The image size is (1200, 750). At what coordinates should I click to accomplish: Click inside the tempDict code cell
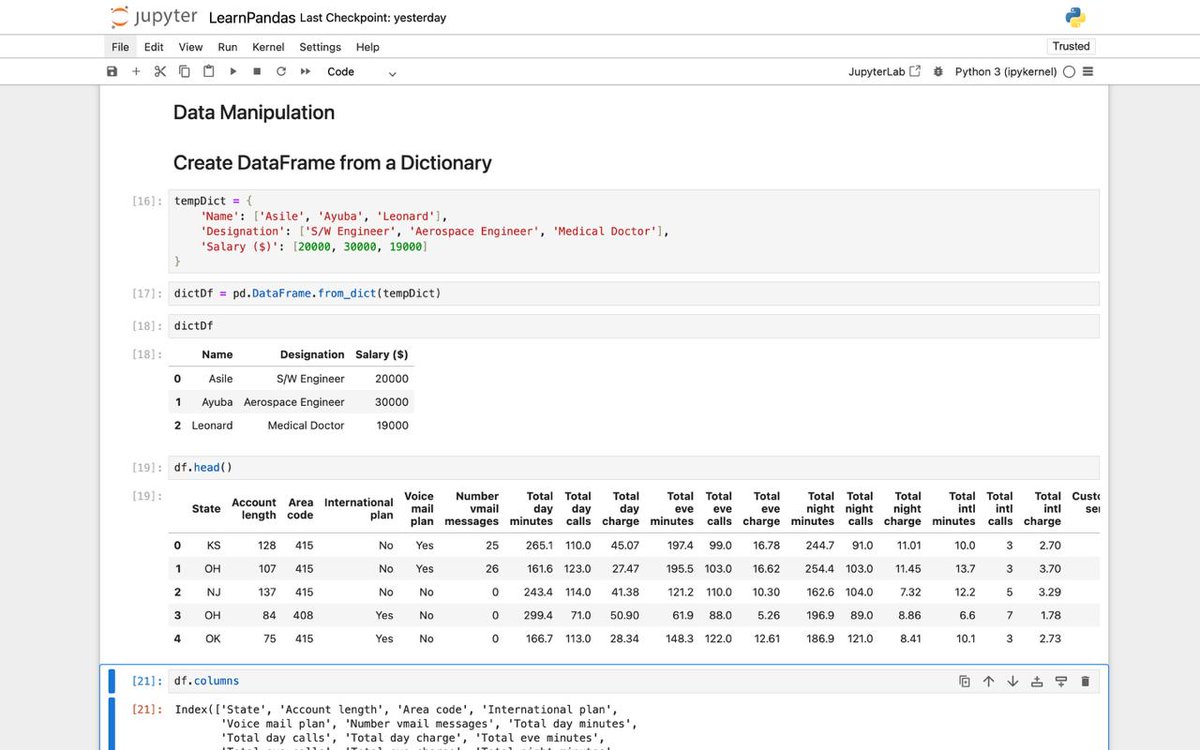point(634,231)
